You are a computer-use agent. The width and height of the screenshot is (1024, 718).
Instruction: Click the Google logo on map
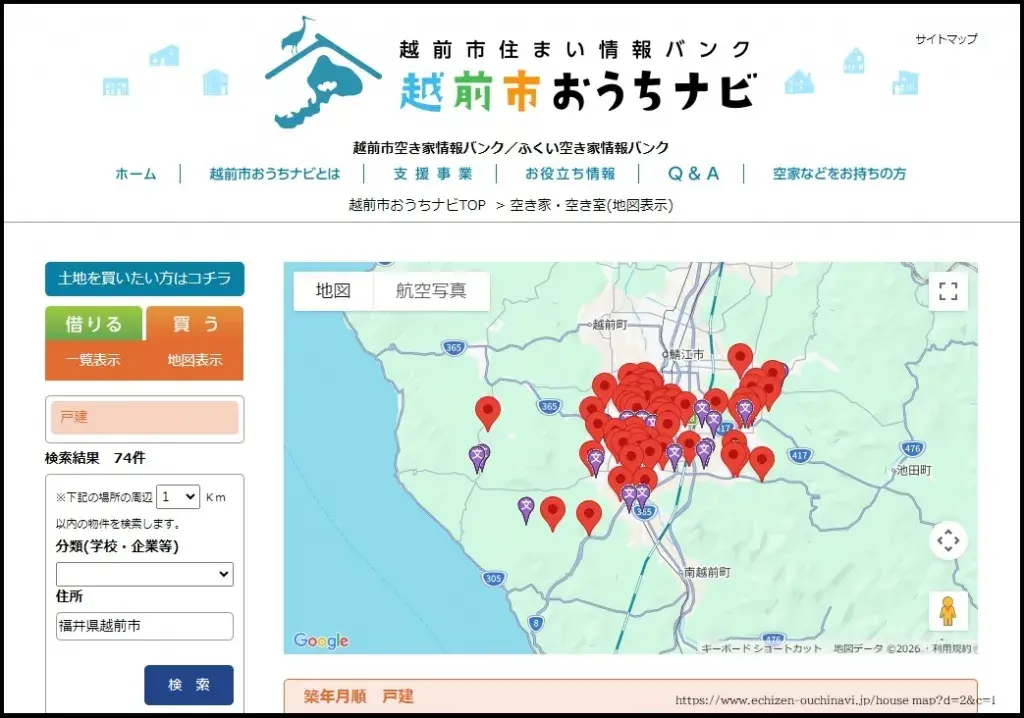321,641
